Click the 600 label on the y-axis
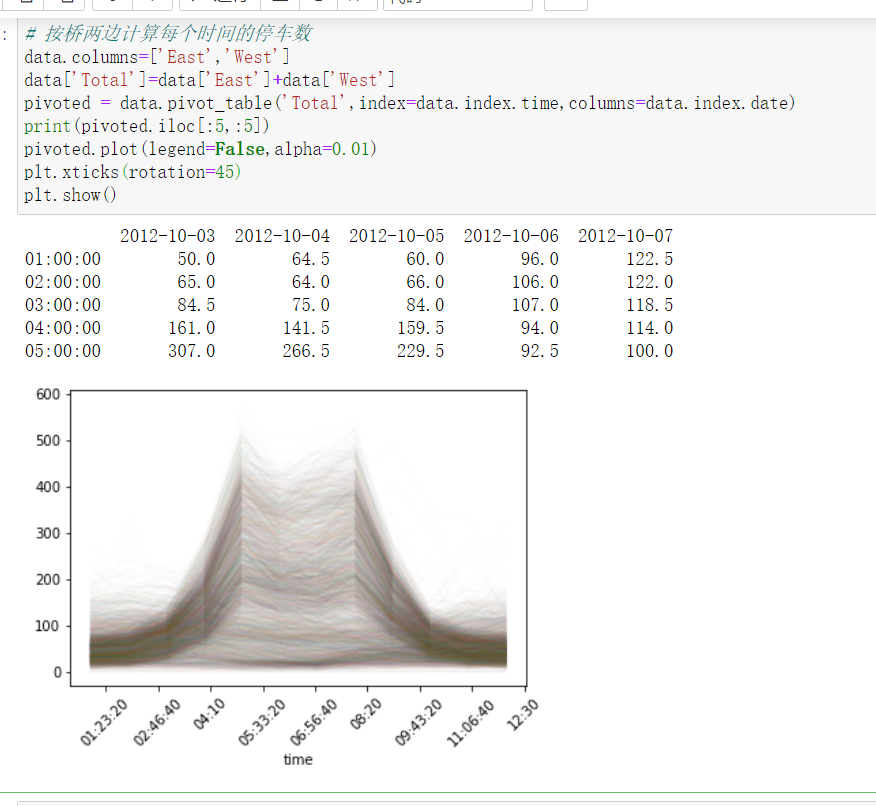Image resolution: width=876 pixels, height=806 pixels. (48, 394)
